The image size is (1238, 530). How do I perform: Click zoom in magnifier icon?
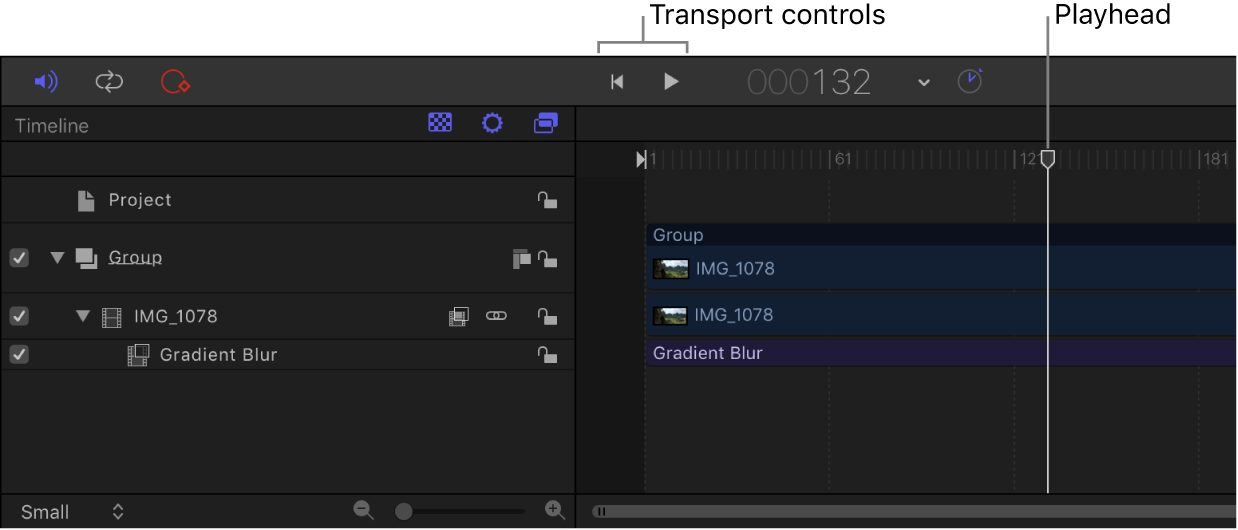coord(555,511)
